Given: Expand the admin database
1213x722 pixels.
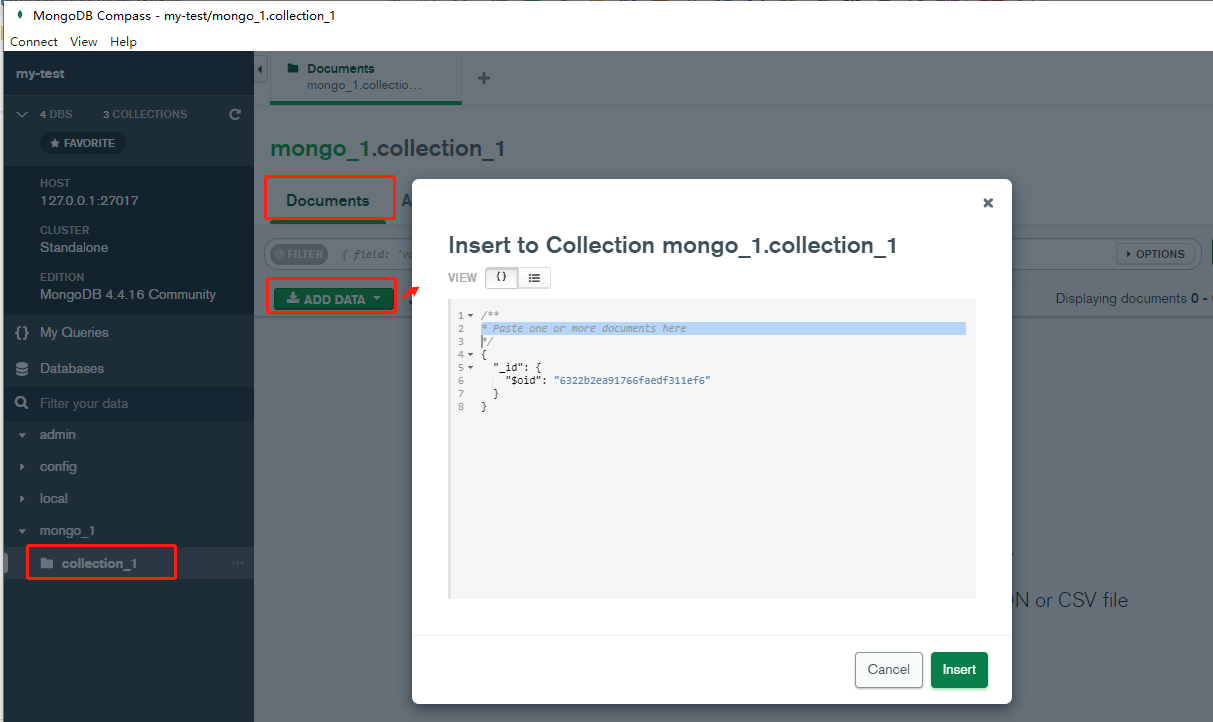Looking at the screenshot, I should pos(22,435).
